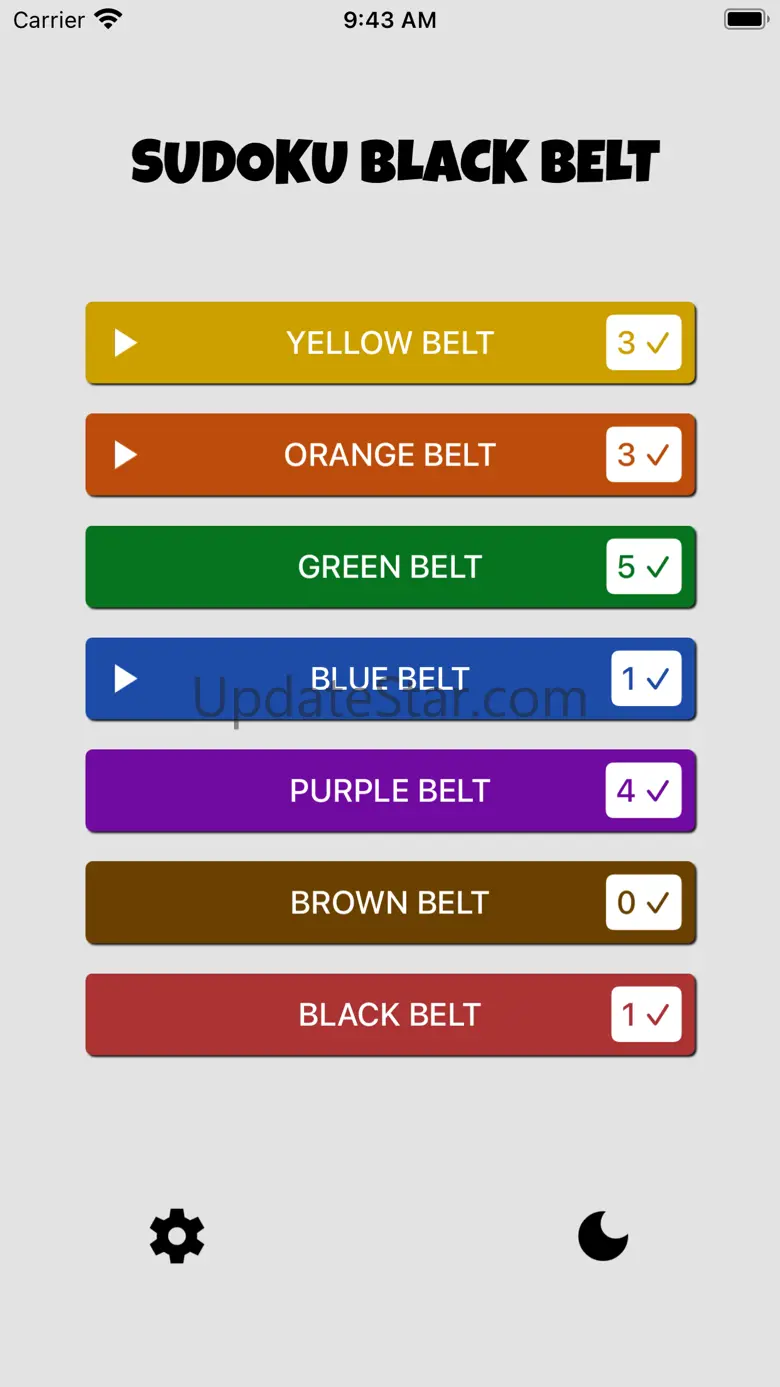Screen dimensions: 780x1387
Task: Select the Orange Belt level label
Action: coord(390,455)
